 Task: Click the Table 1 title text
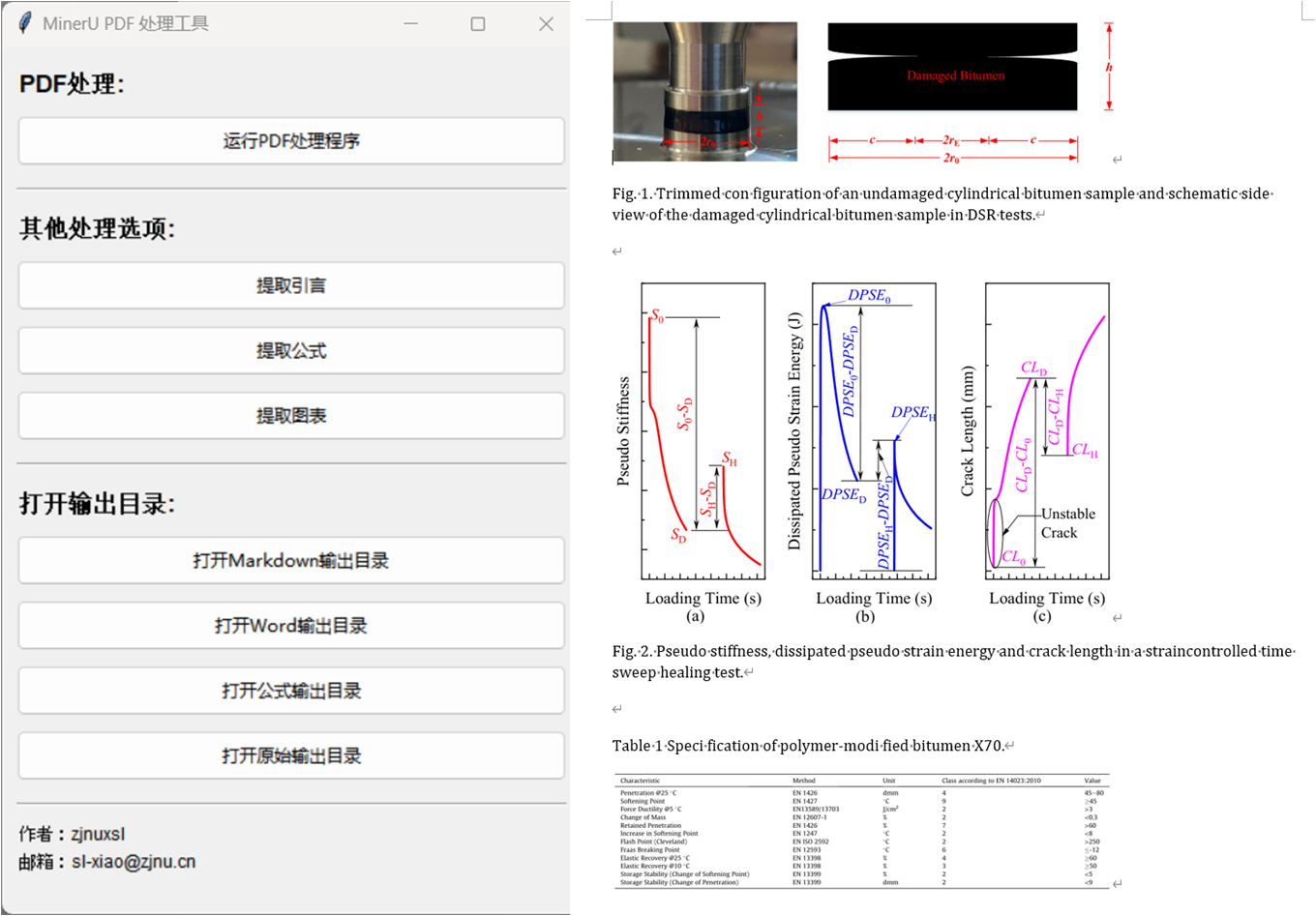pyautogui.click(x=808, y=746)
